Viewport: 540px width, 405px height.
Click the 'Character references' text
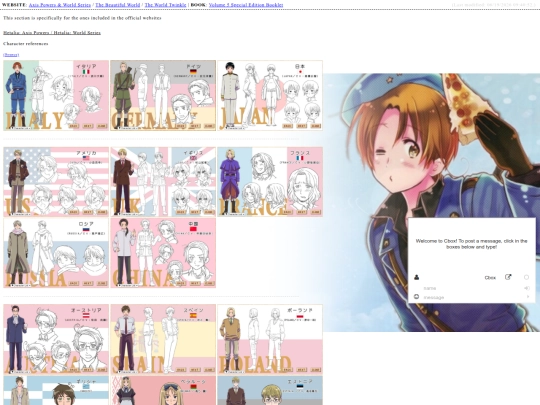[x=26, y=44]
